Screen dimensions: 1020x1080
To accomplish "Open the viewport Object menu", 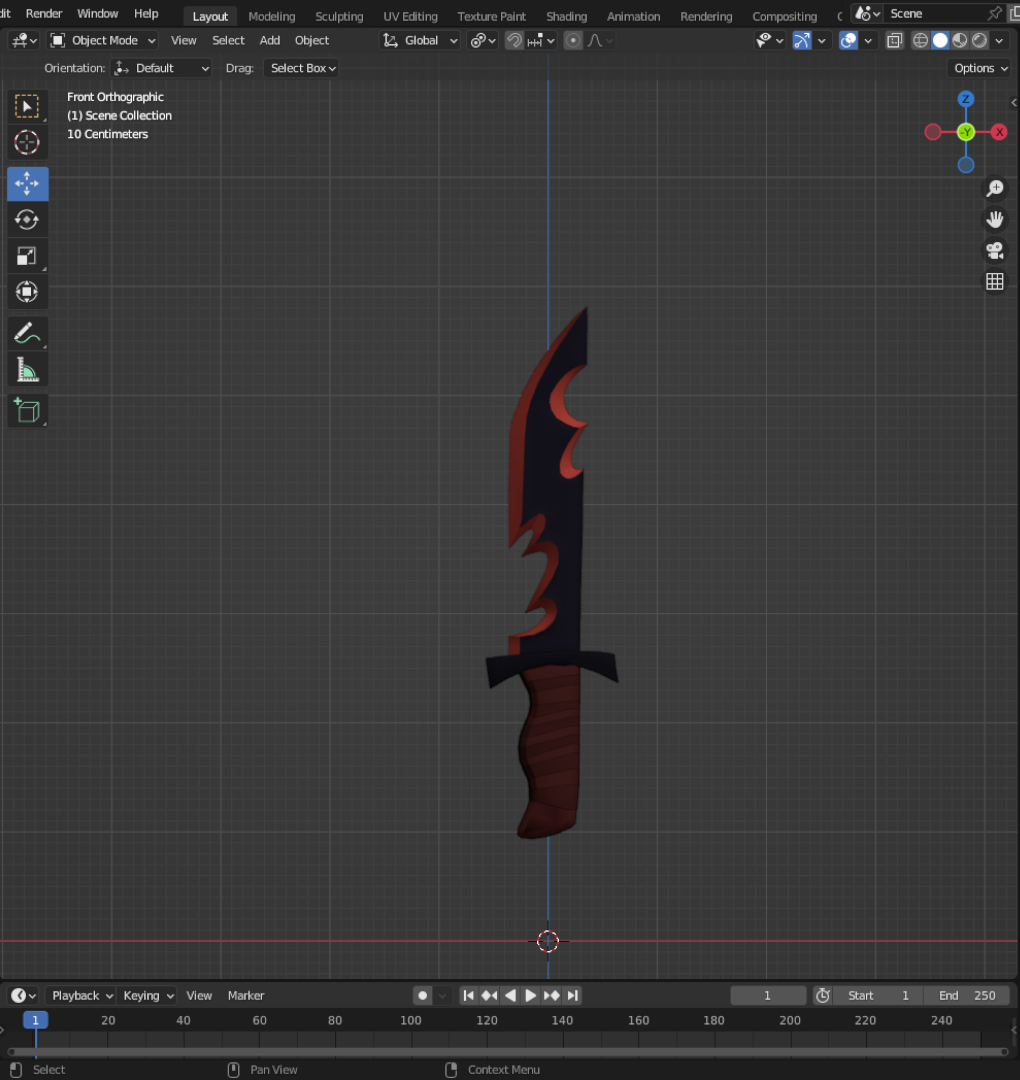I will click(312, 41).
